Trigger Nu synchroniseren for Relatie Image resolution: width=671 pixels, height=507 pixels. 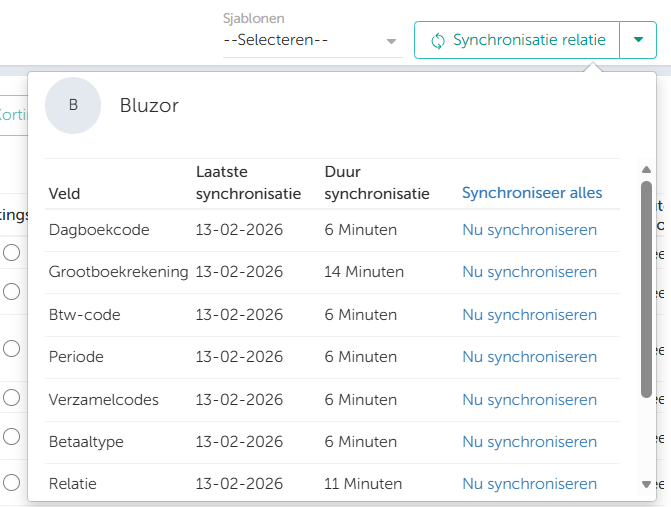[529, 484]
